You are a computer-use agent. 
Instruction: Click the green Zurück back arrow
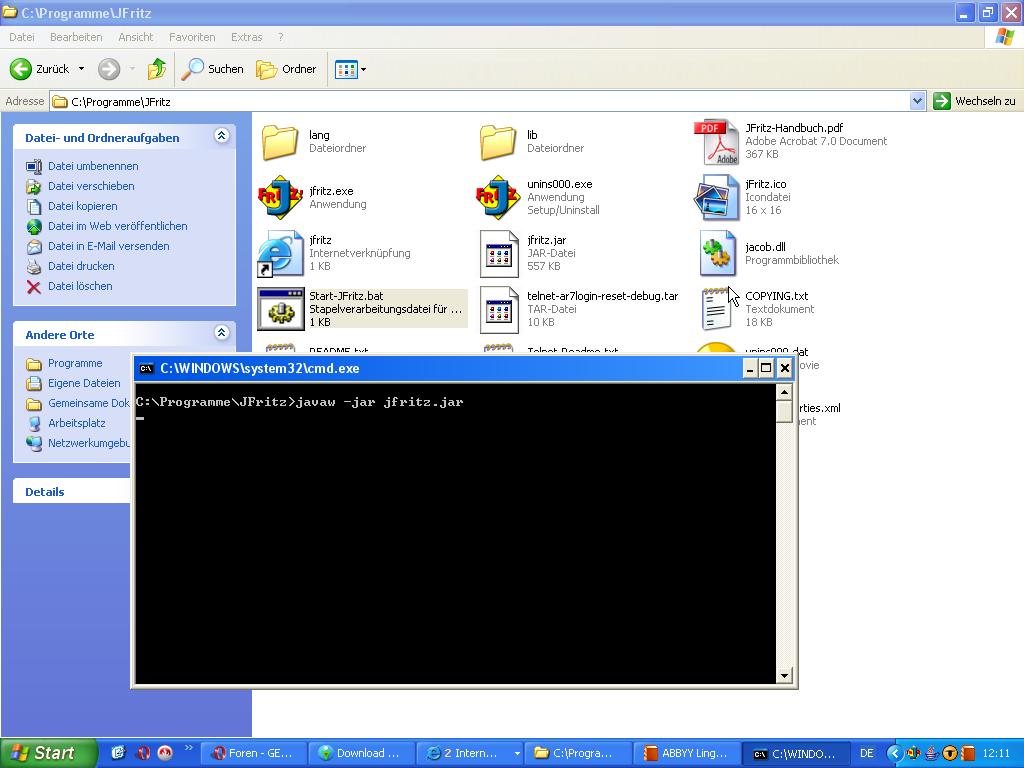pos(20,69)
